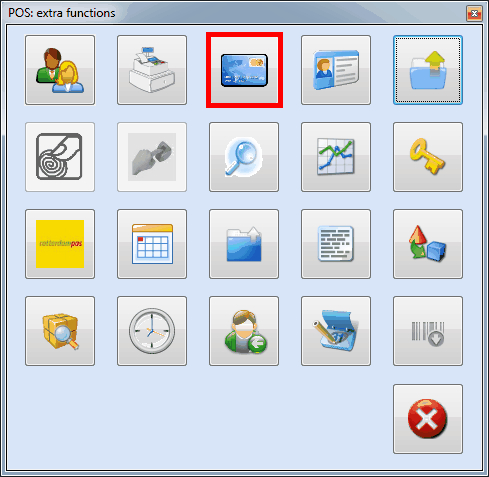Click the cone and cube shapes icon
Screen dimensions: 489x477
[x=428, y=244]
